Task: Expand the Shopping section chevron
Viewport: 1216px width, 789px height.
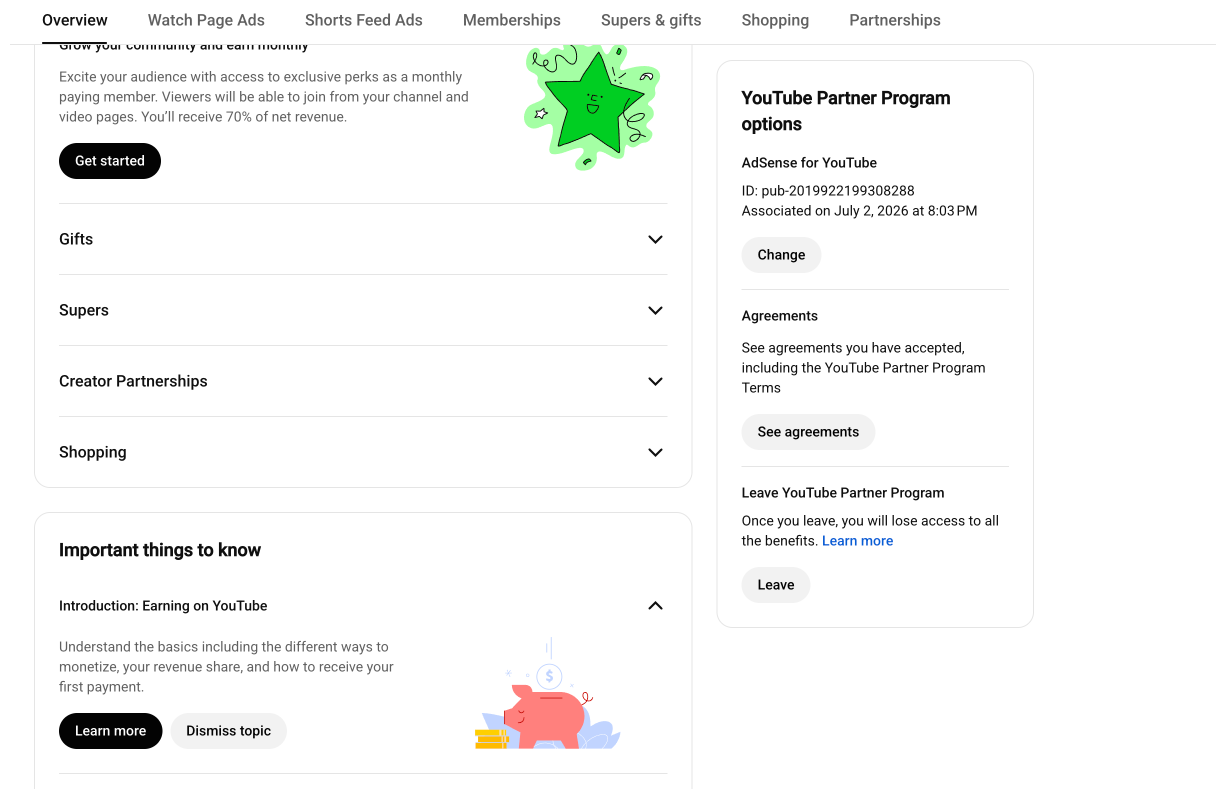Action: click(x=655, y=452)
